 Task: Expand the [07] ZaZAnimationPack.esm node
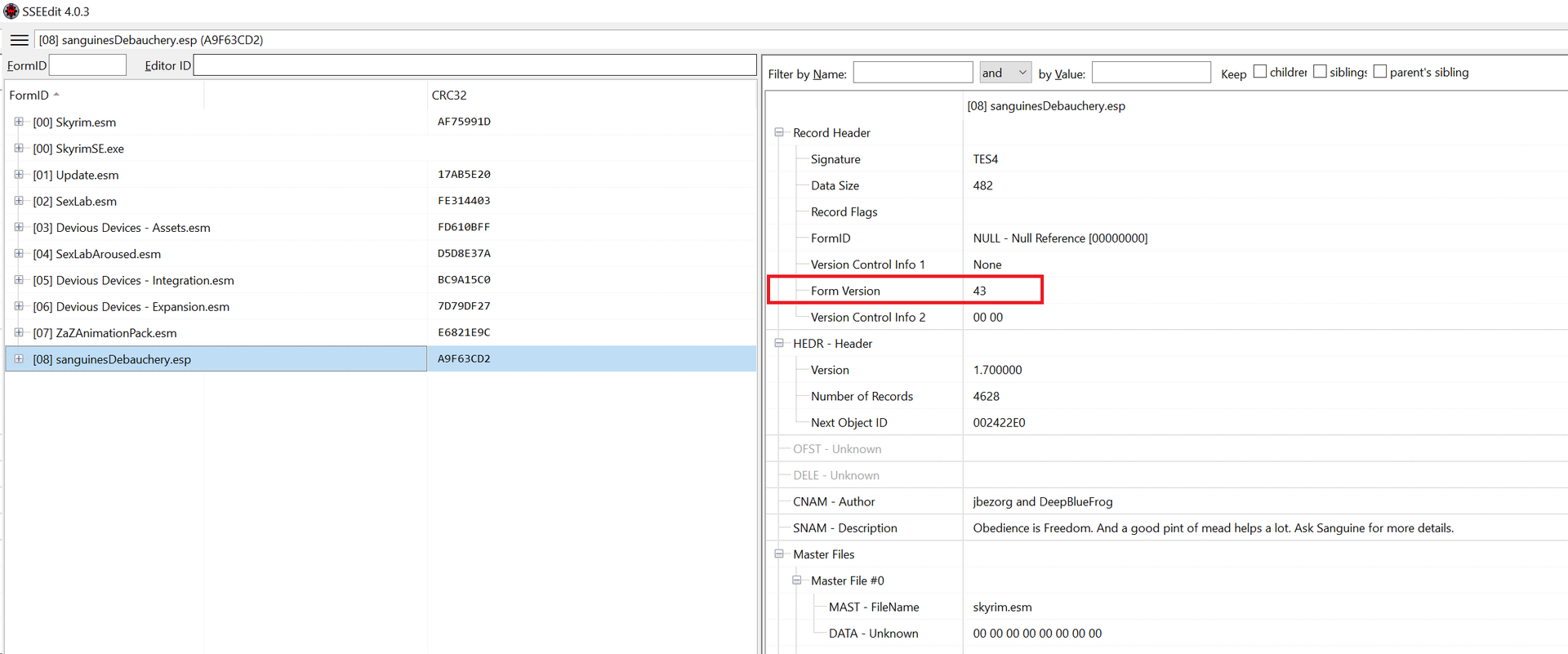19,332
